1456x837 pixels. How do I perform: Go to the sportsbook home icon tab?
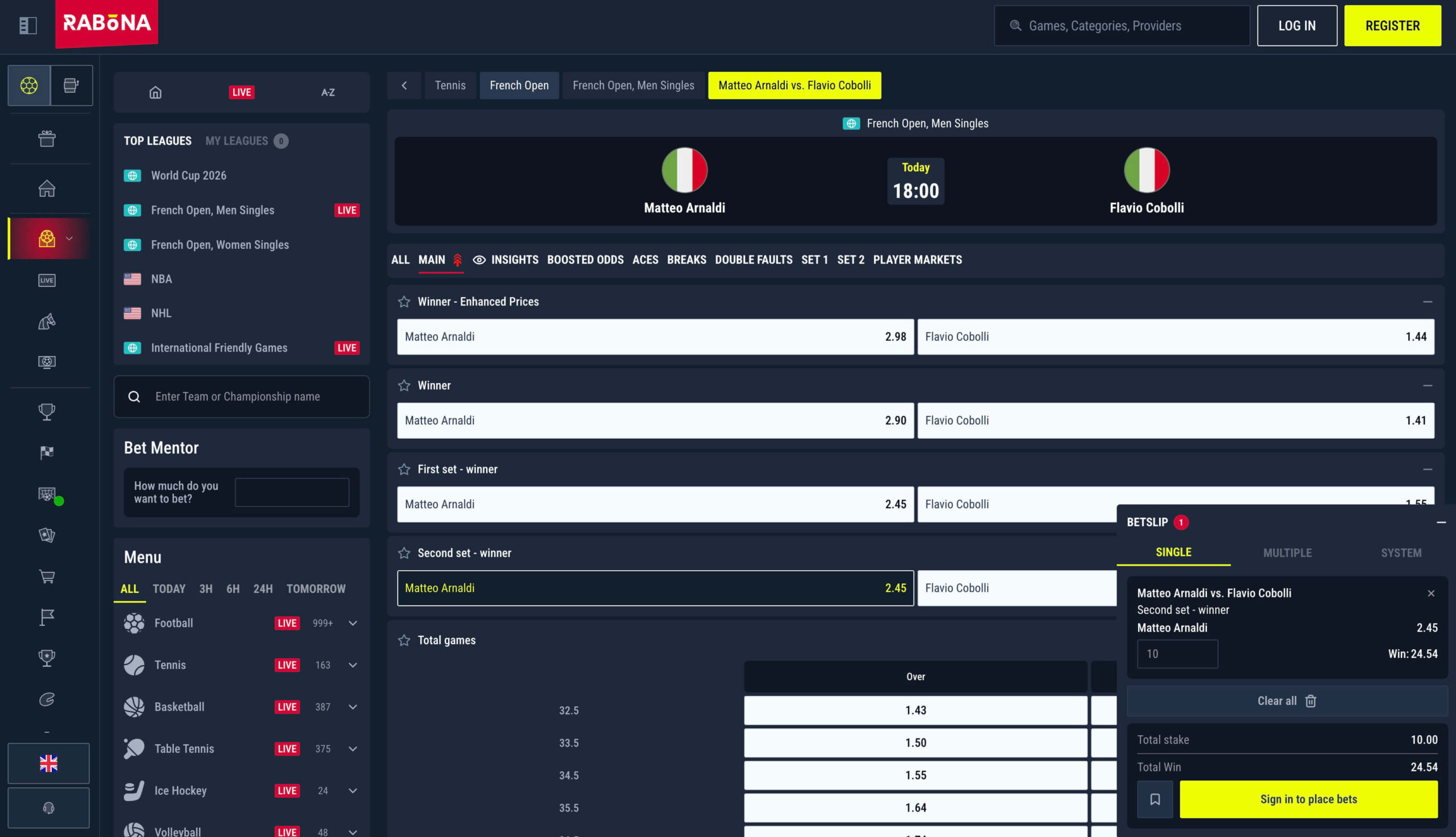point(156,92)
